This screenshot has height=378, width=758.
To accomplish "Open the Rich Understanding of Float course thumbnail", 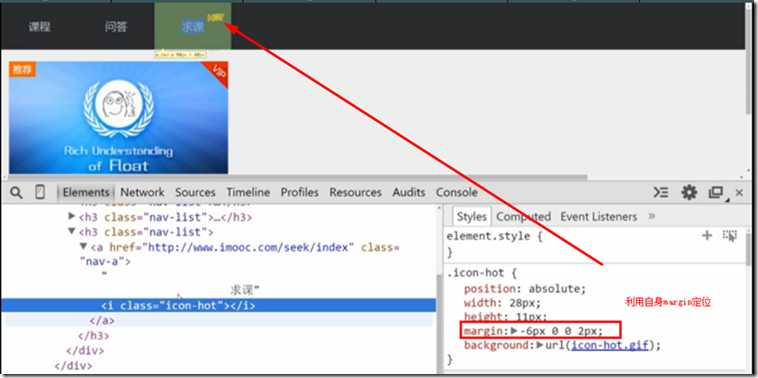I will 118,117.
